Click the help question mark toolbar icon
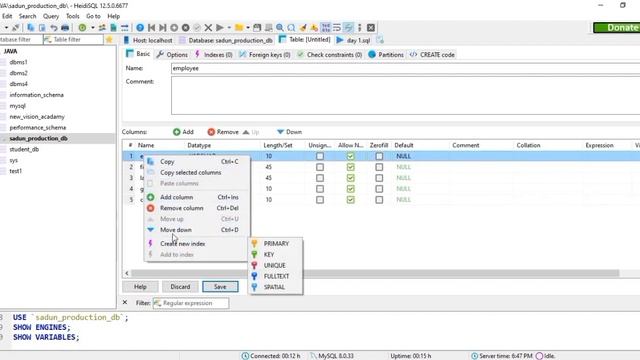Viewport: 640px width, 360px height. click(x=140, y=28)
